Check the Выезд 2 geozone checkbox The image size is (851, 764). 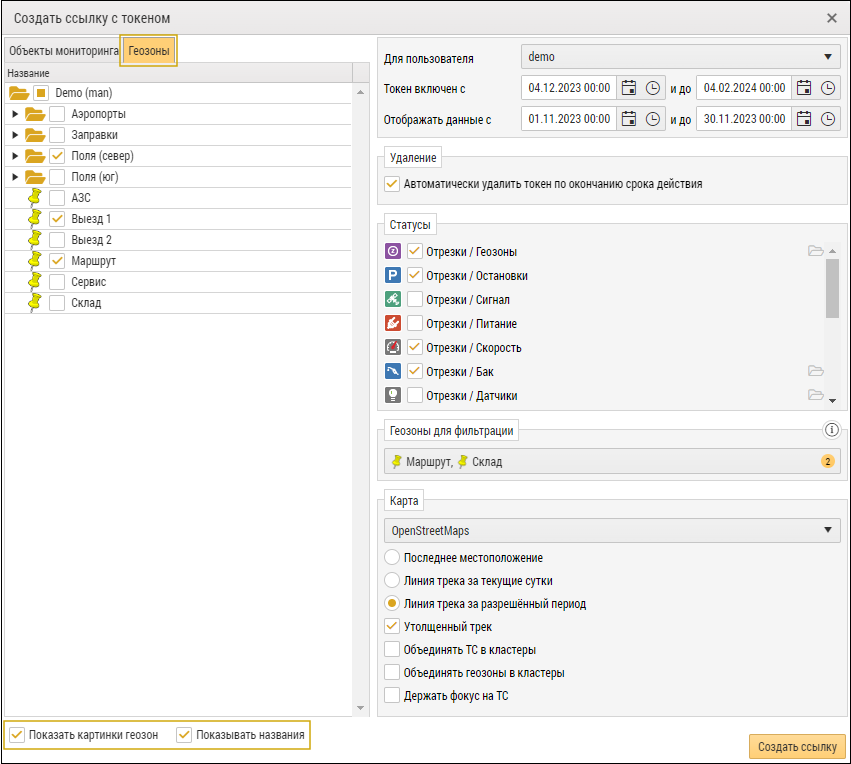pos(57,240)
